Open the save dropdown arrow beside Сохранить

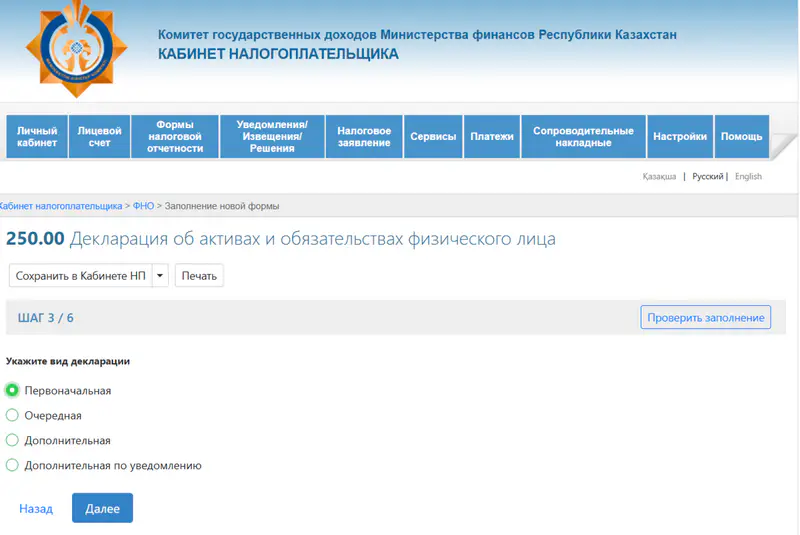coord(160,276)
